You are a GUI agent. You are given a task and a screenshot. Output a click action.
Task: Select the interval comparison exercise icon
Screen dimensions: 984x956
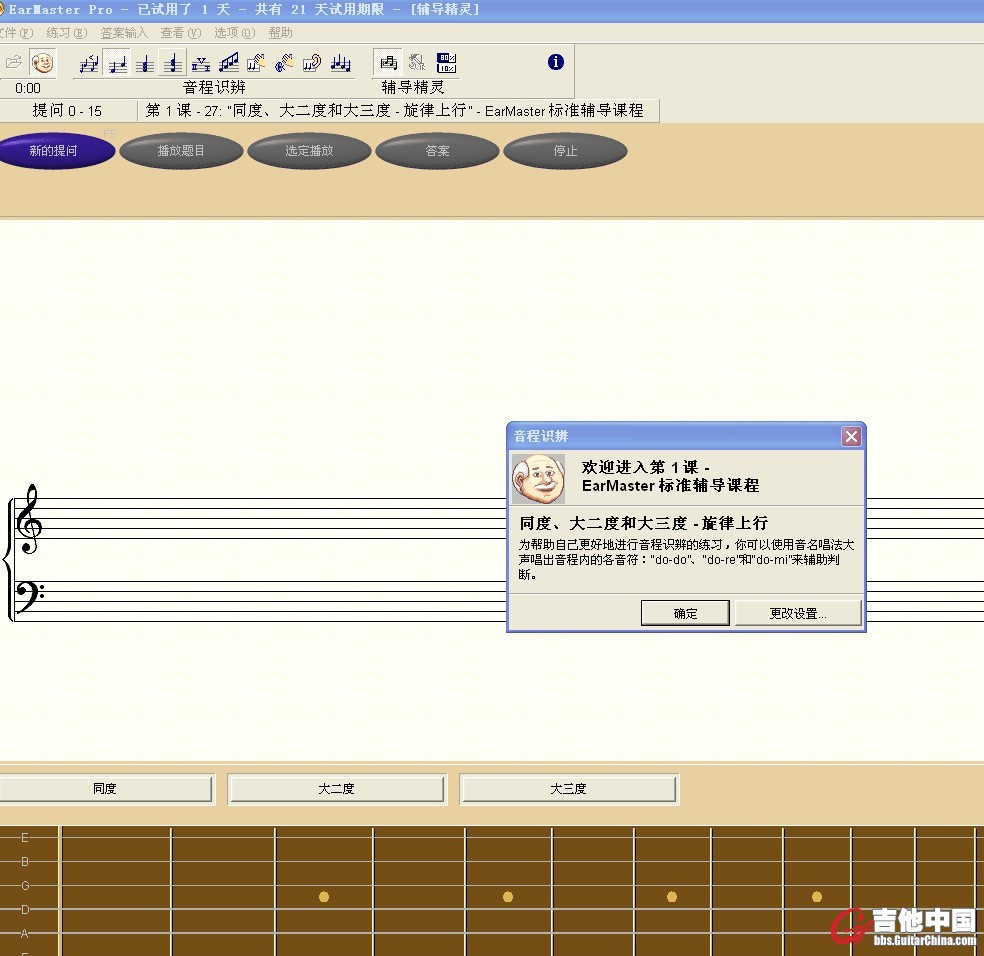tap(89, 63)
